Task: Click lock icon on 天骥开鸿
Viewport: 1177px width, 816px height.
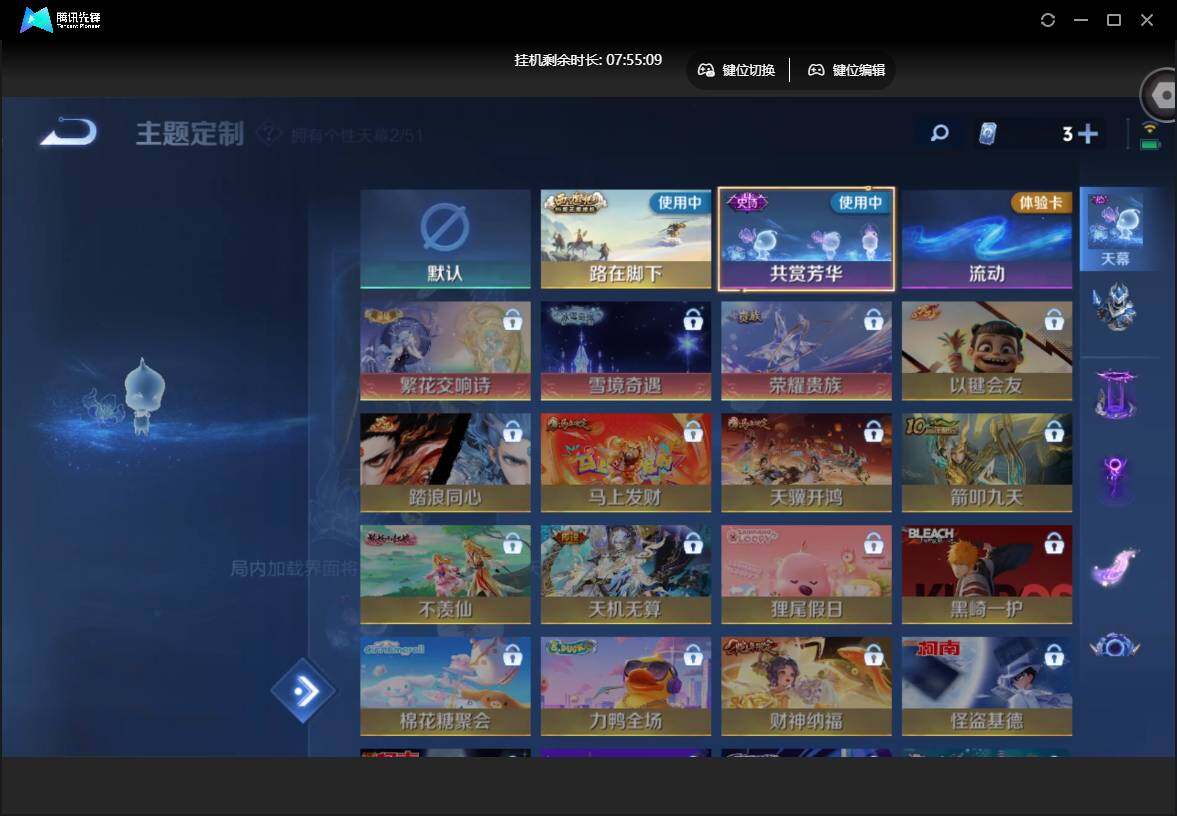Action: (873, 432)
